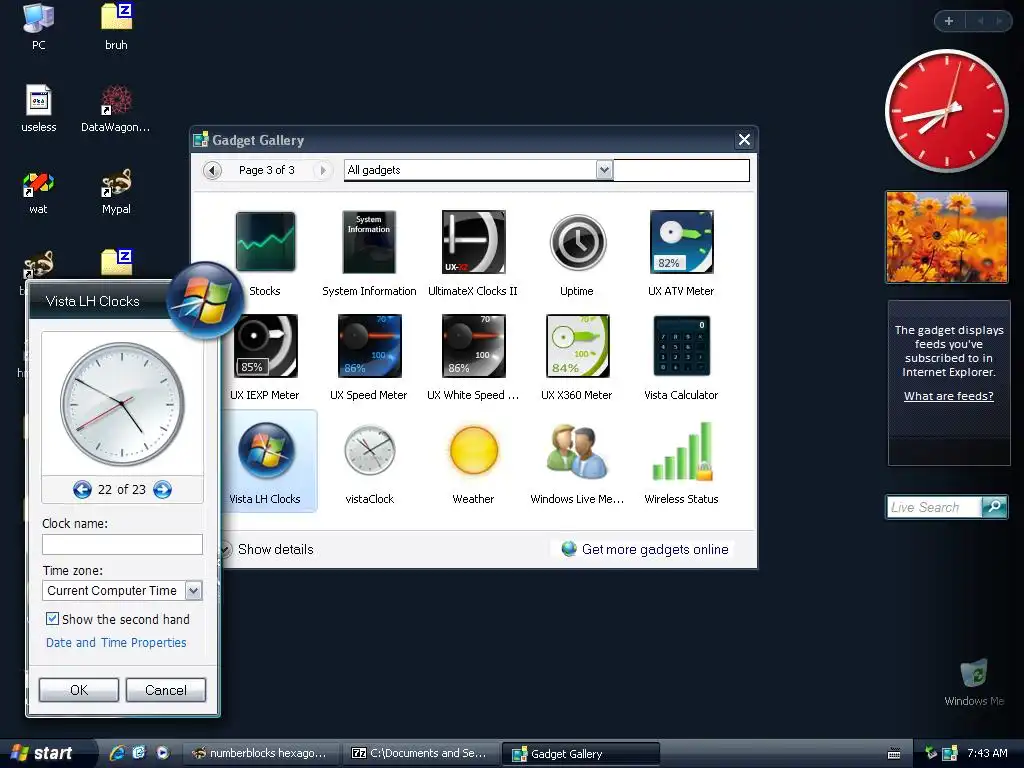Screen dimensions: 1024x768
Task: Open the Mypal desktop shortcut
Action: [116, 193]
